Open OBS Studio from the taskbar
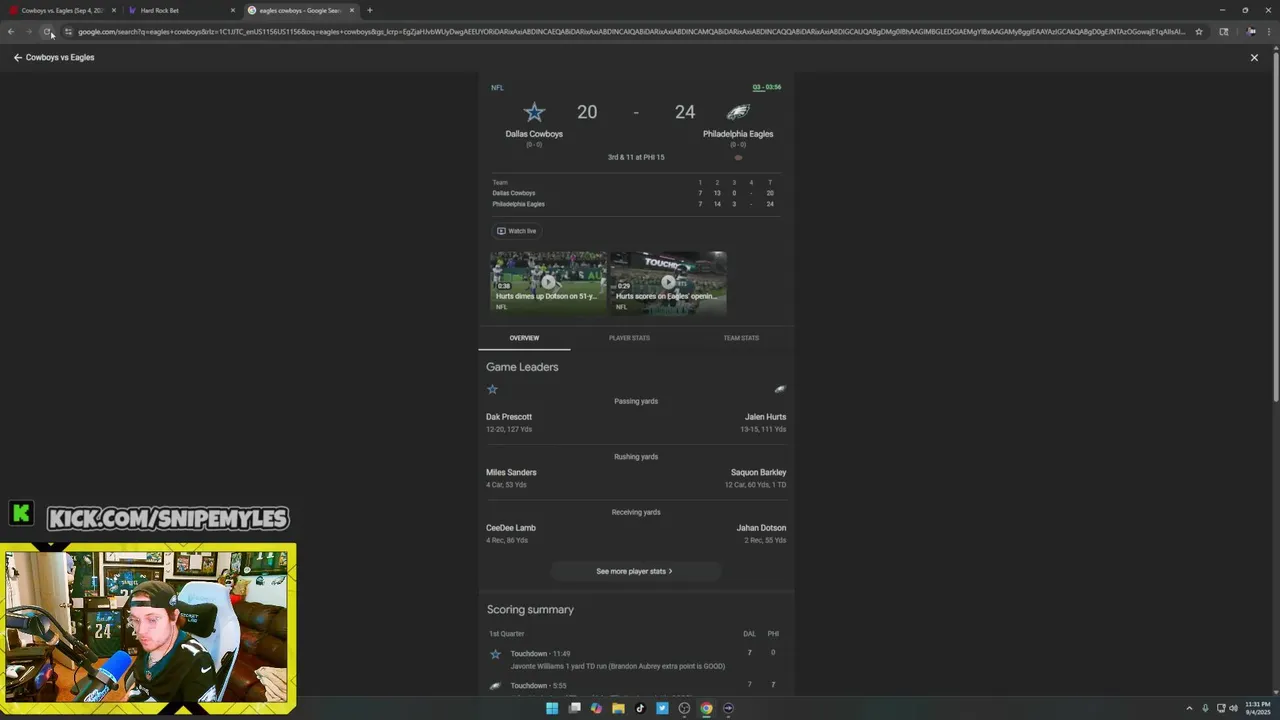Screen dimensions: 1280x720 pyautogui.click(x=684, y=708)
